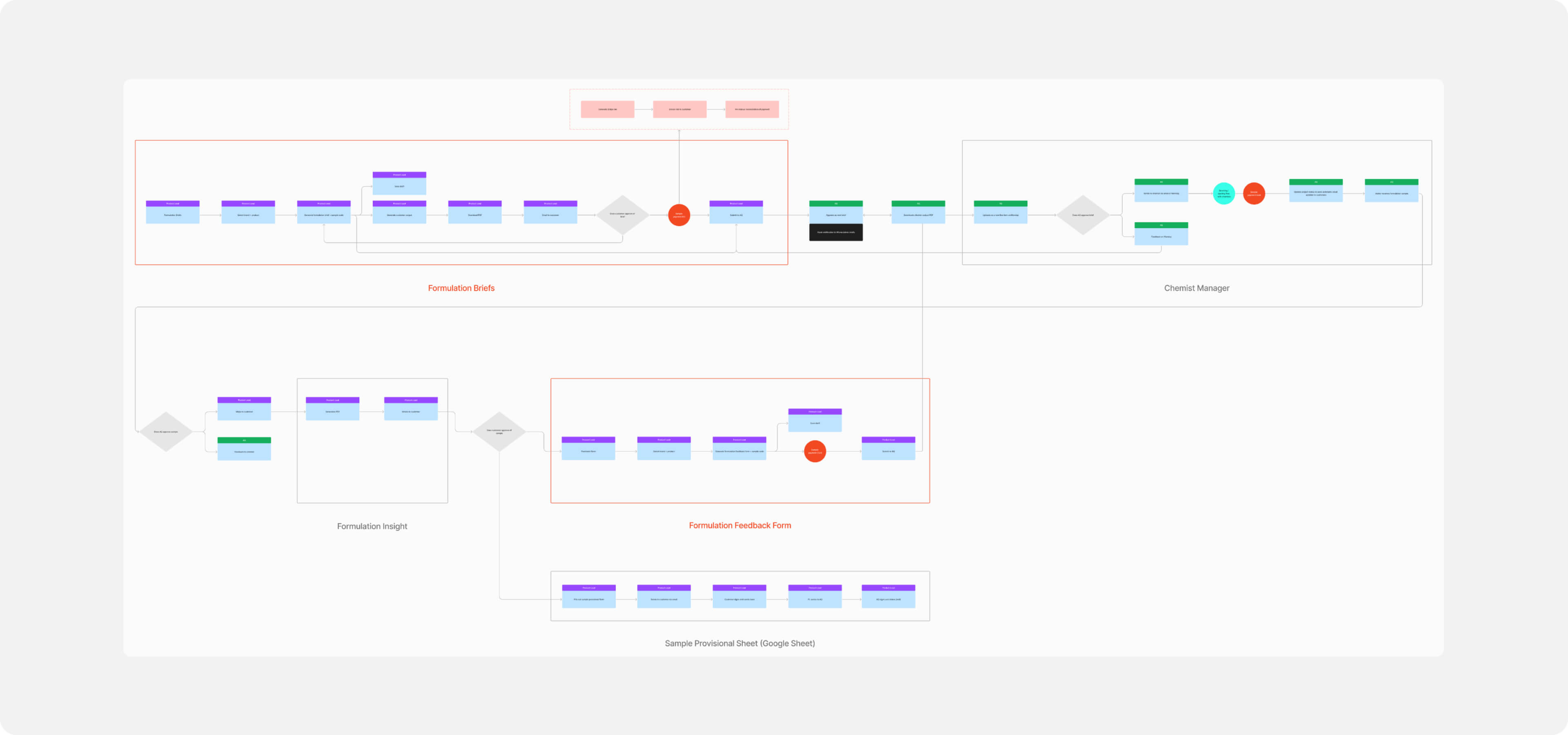Select the Save draft node in Formulation Briefs
The image size is (1568, 735).
pos(399,184)
